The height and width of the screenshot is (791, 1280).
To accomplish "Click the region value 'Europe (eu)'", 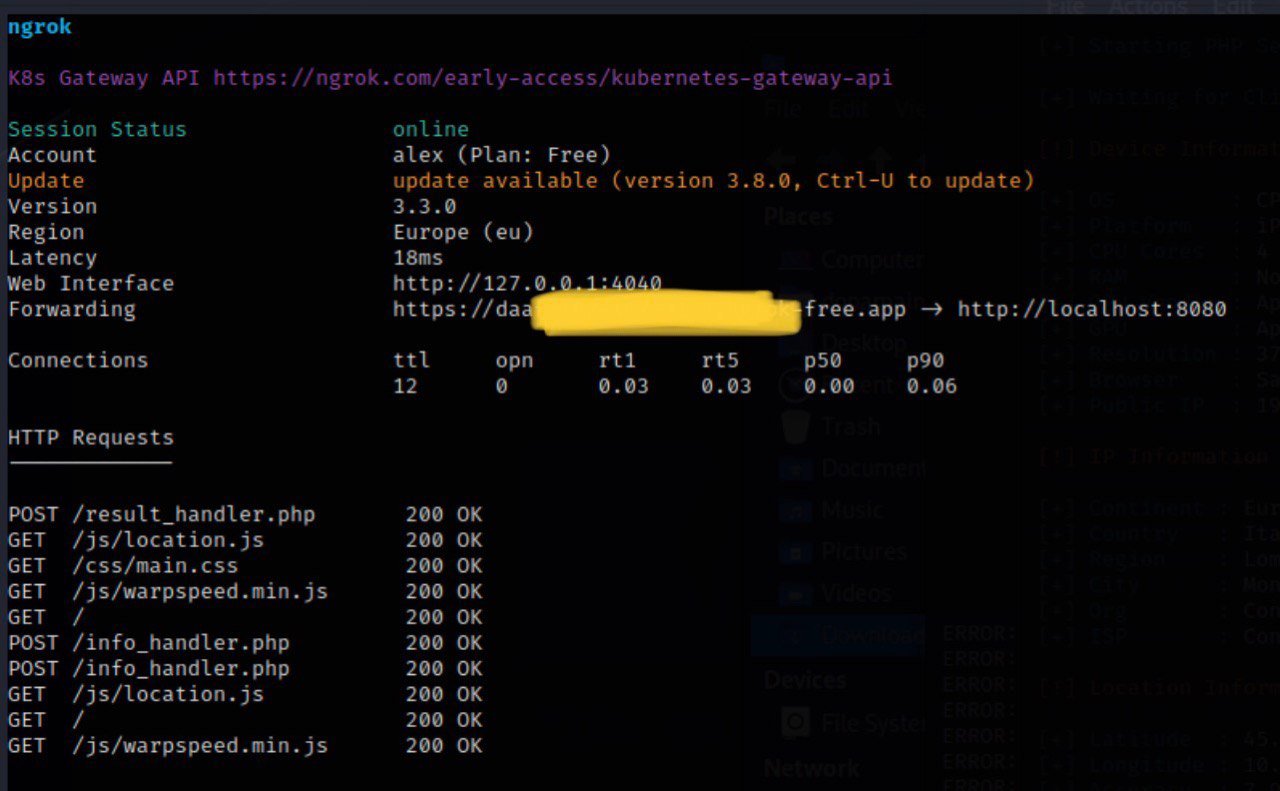I will pyautogui.click(x=463, y=232).
